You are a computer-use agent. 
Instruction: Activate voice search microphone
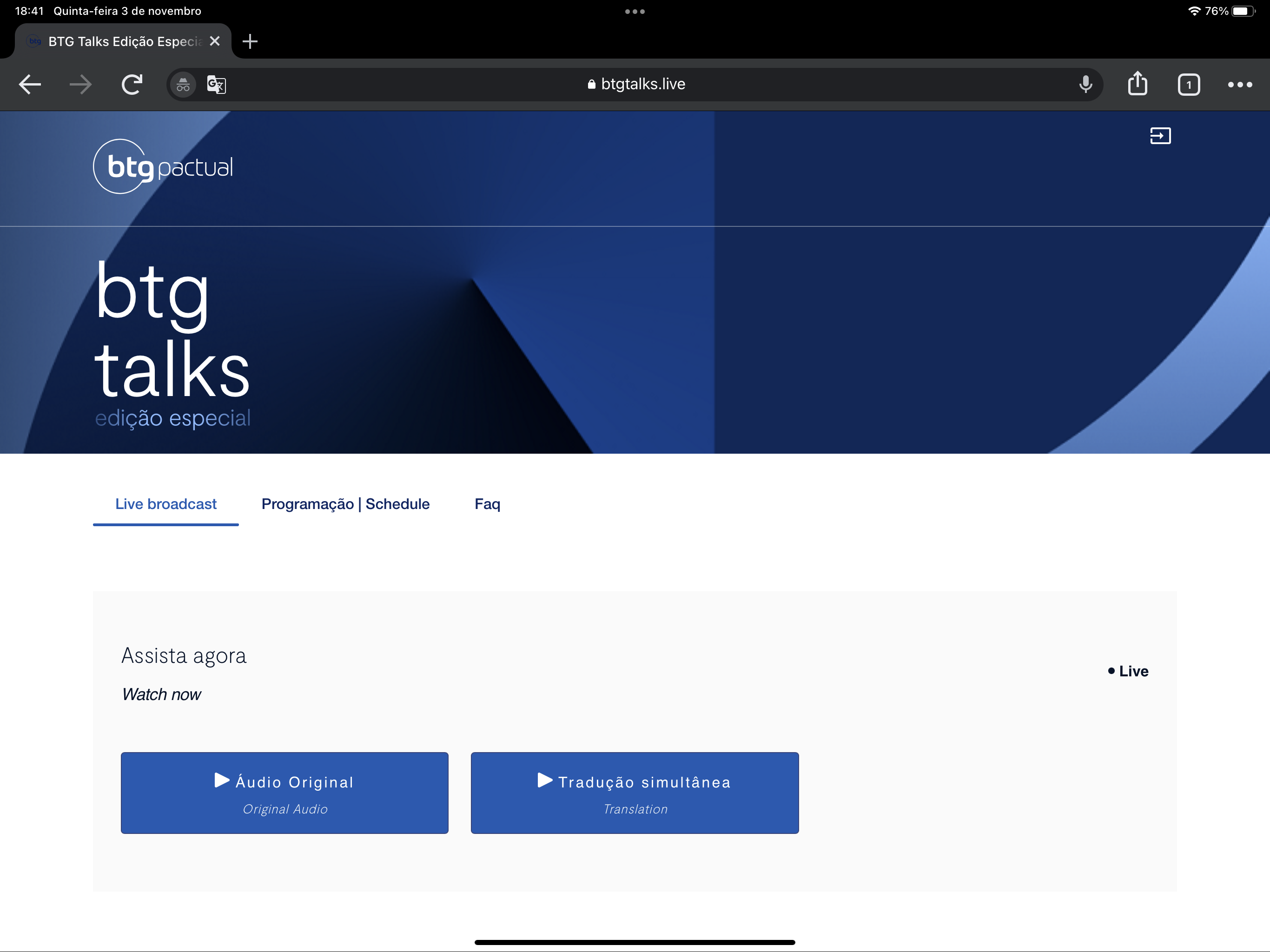click(x=1085, y=85)
